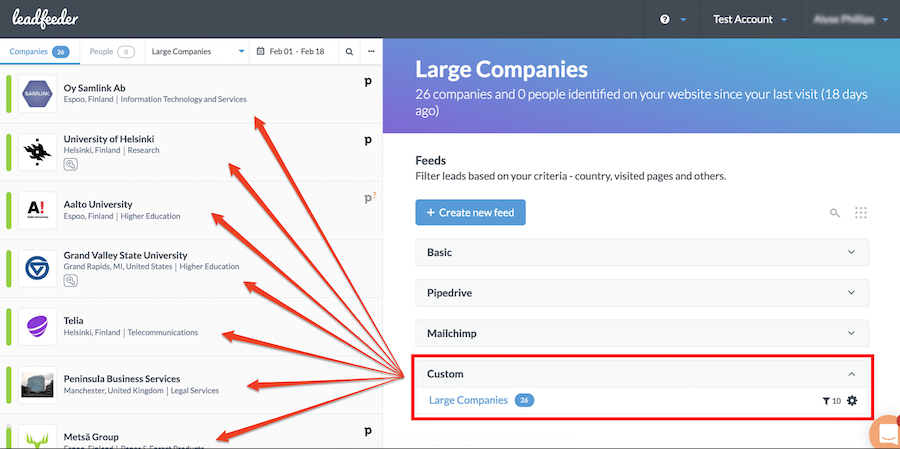This screenshot has width=900, height=449.
Task: Select the Metsä Group lead
Action: [191, 432]
